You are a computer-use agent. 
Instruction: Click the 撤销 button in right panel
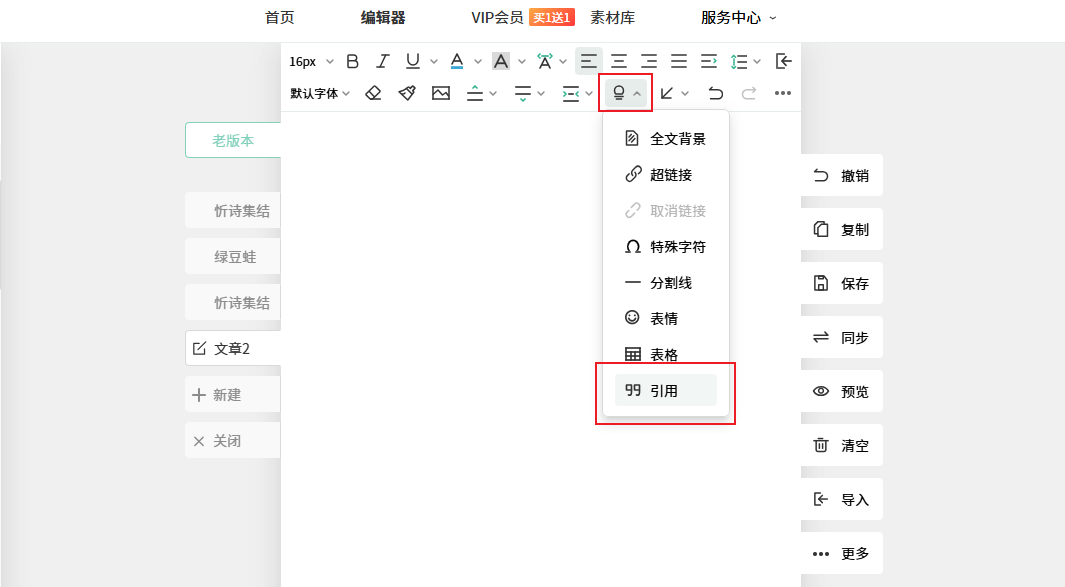click(842, 175)
